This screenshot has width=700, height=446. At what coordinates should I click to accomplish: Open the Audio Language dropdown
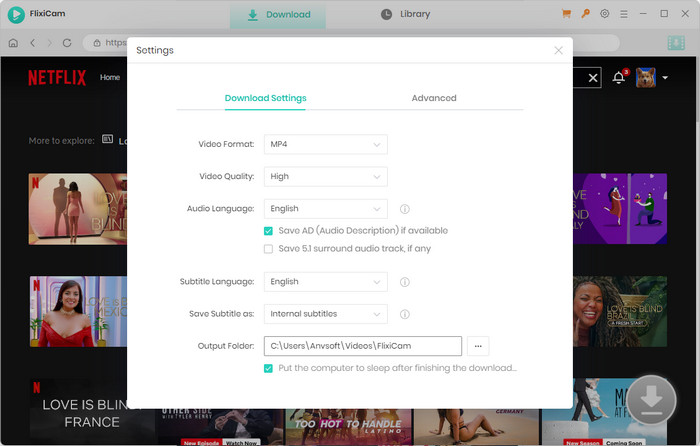[325, 208]
